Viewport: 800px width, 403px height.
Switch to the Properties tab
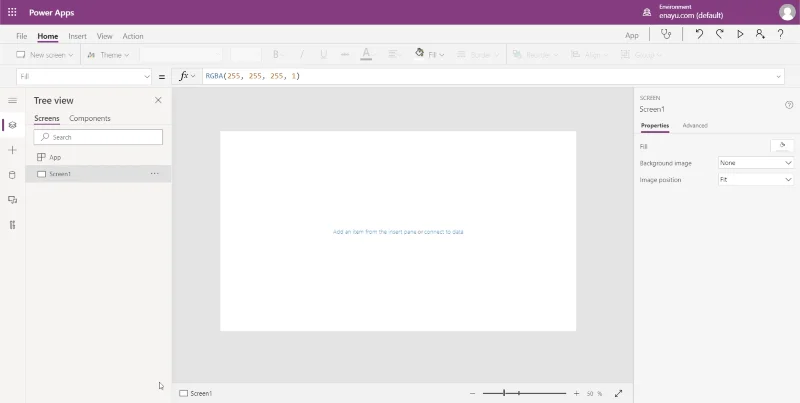click(x=655, y=125)
